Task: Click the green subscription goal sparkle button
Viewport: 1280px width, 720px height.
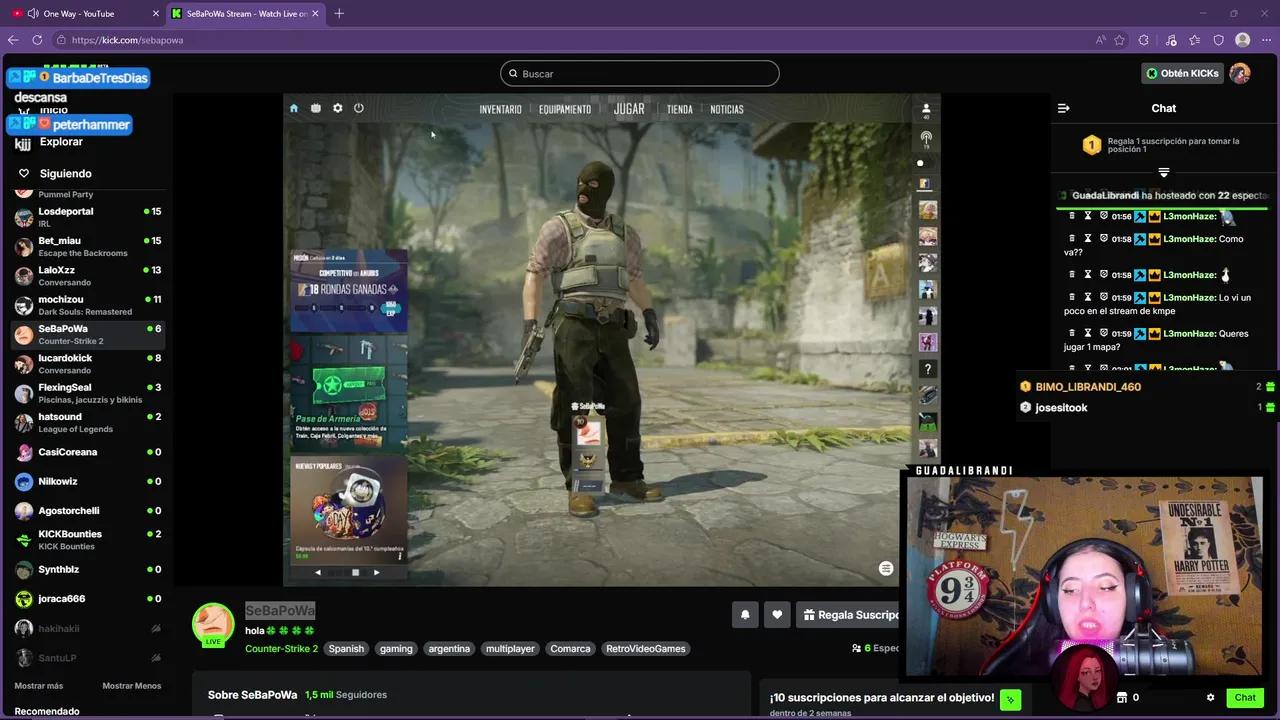Action: pos(1011,700)
